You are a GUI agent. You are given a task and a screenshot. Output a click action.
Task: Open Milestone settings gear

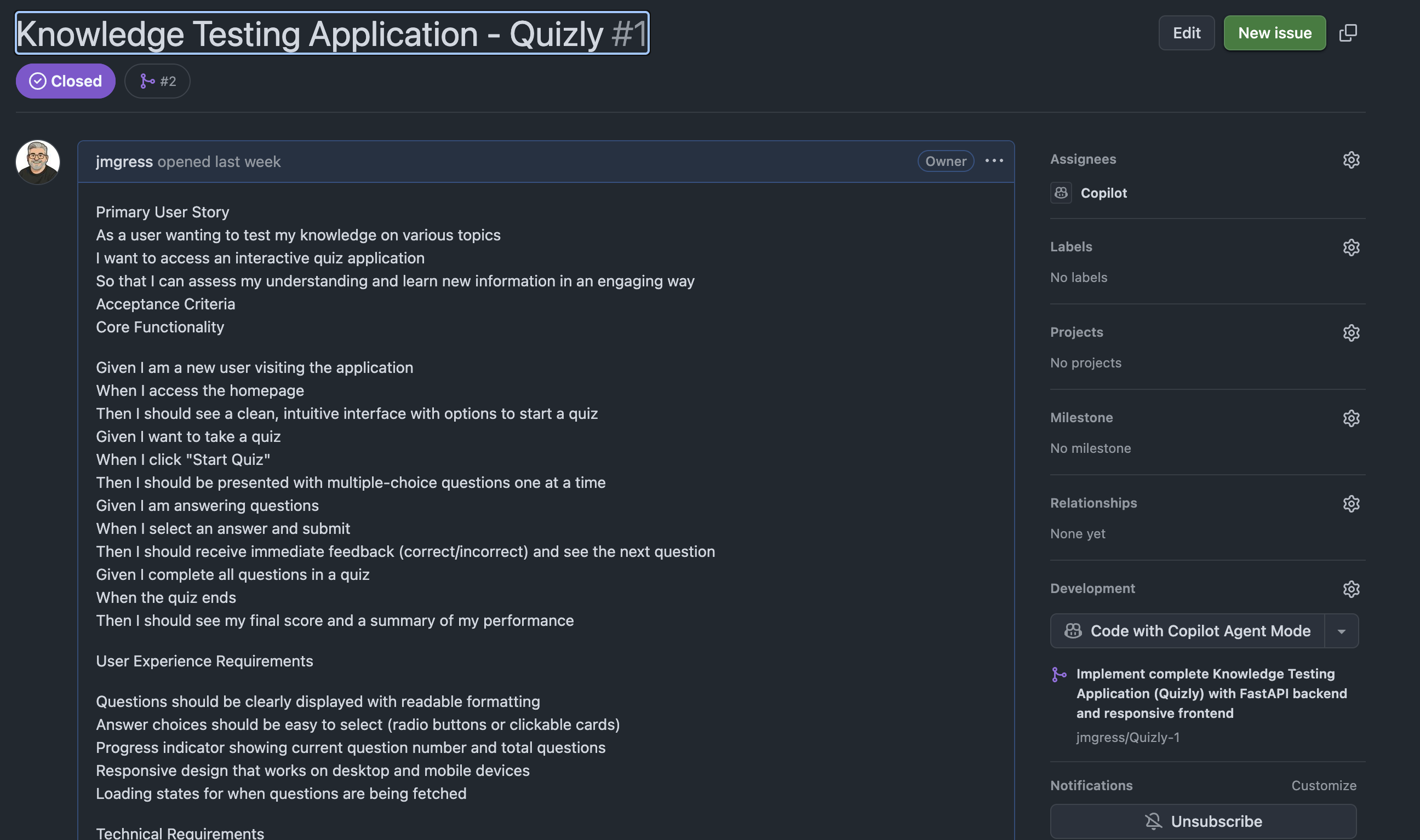[x=1351, y=418]
